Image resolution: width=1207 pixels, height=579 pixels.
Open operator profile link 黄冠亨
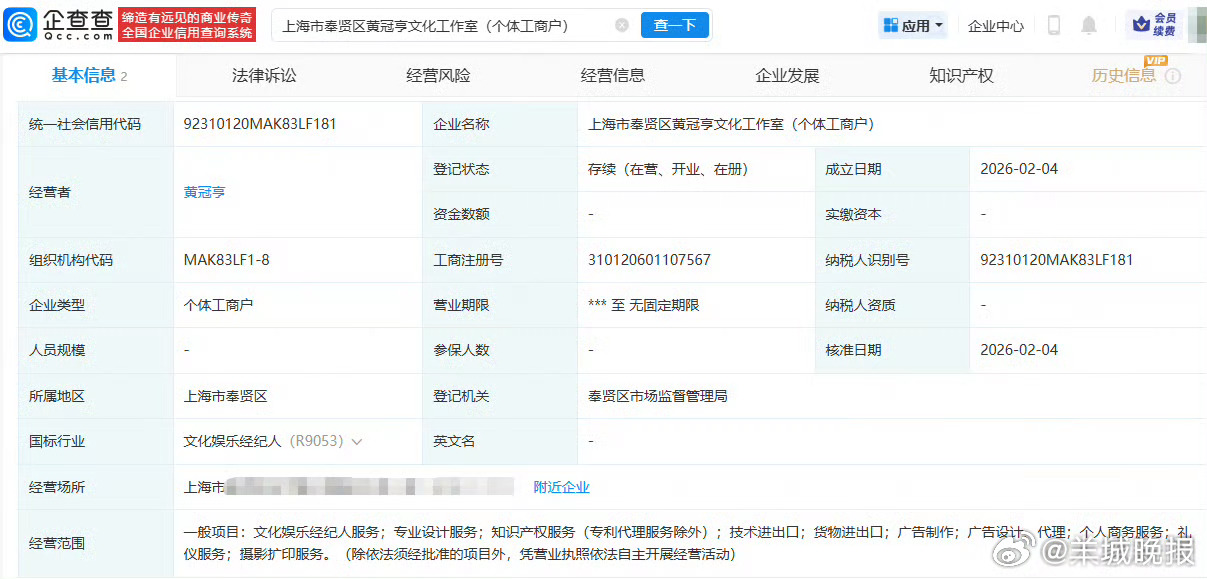point(204,191)
